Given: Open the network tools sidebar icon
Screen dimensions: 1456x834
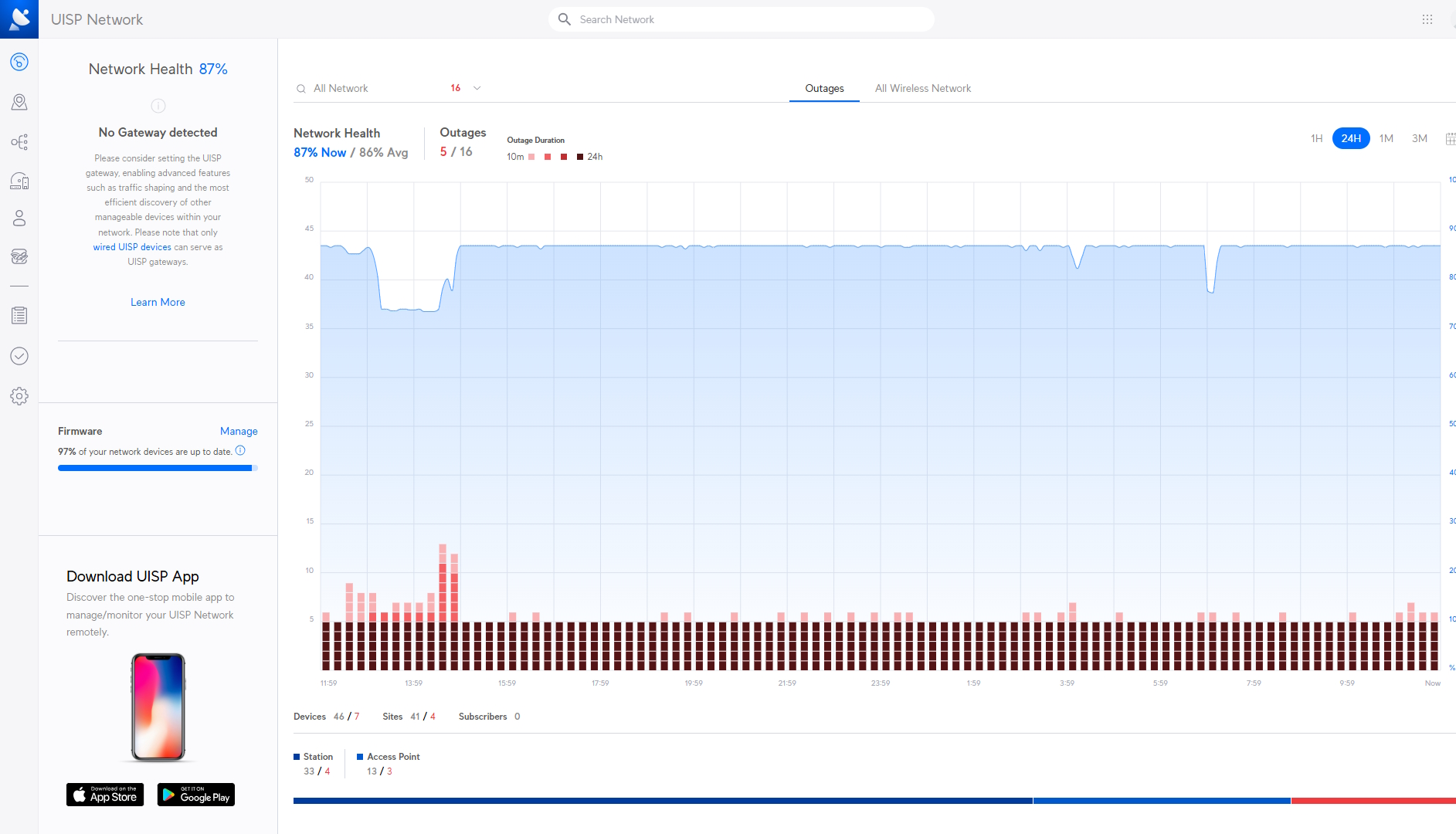Looking at the screenshot, I should (19, 256).
